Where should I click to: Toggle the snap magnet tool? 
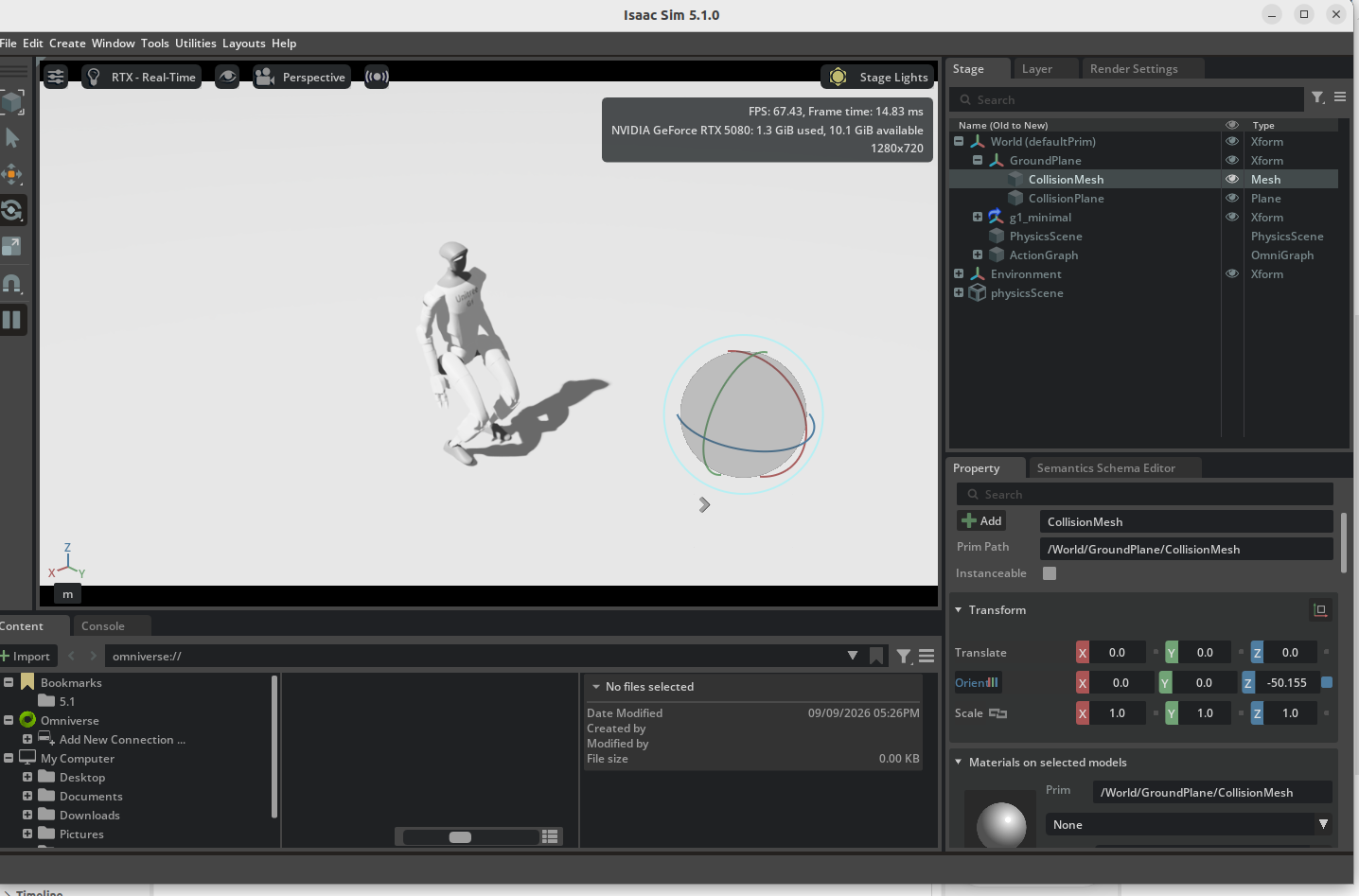click(x=12, y=283)
